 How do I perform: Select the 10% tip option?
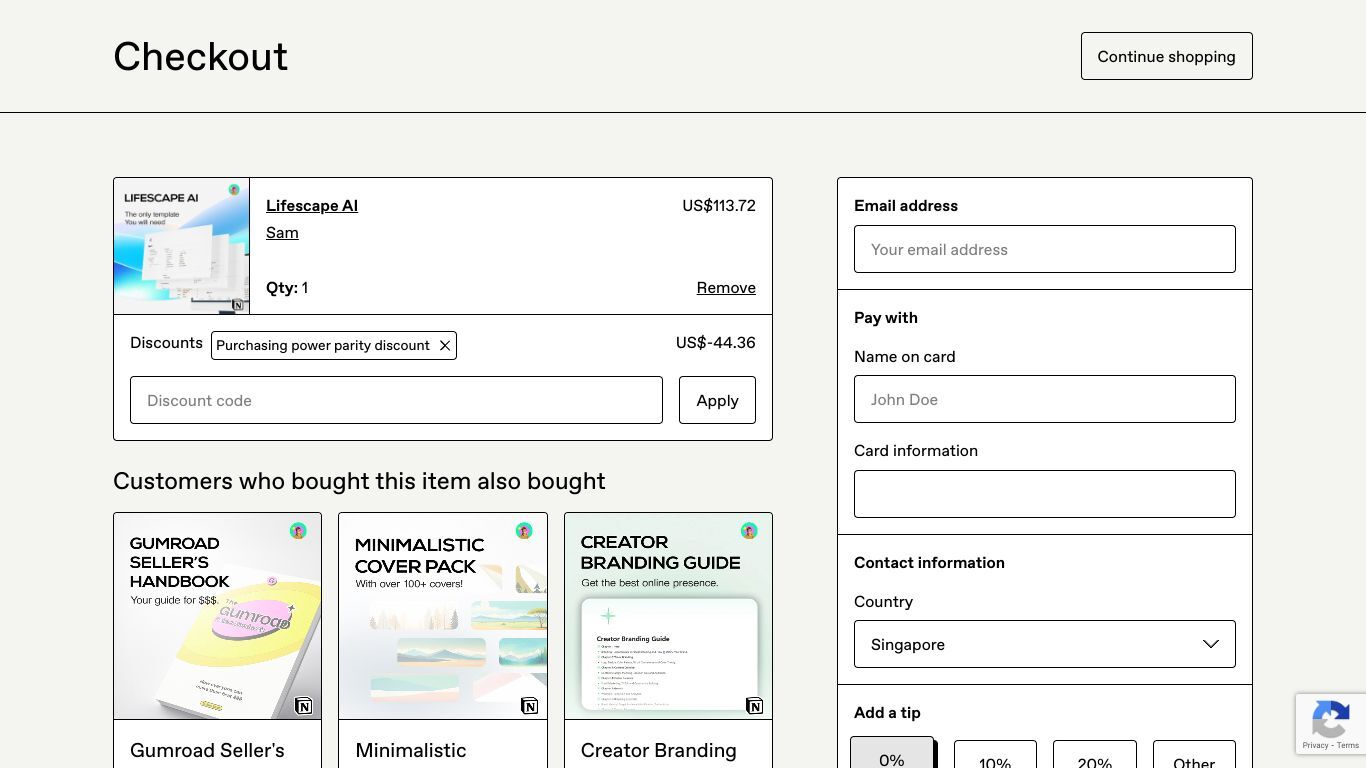[x=995, y=756]
